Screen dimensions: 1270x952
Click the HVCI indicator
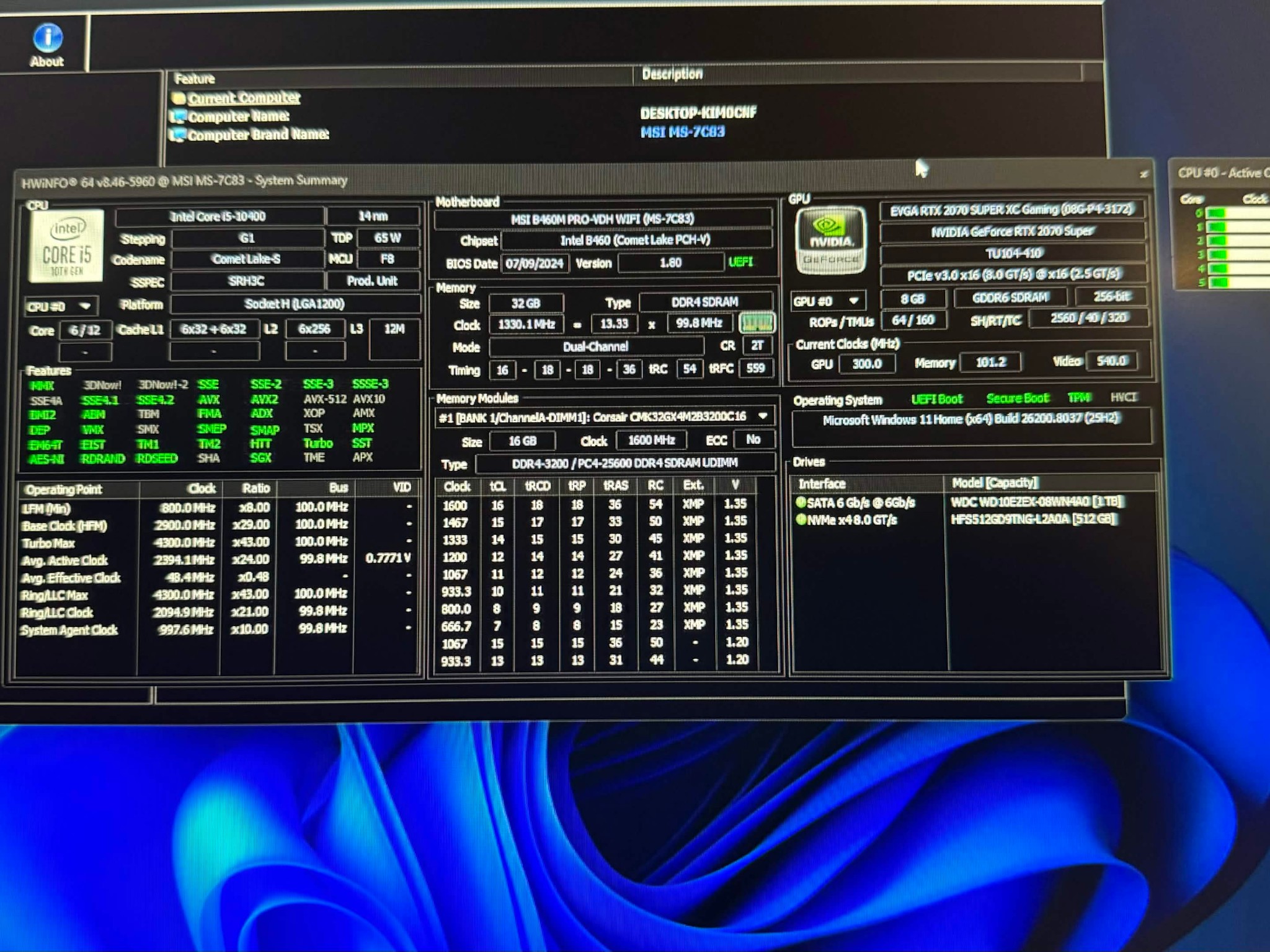pos(1124,397)
